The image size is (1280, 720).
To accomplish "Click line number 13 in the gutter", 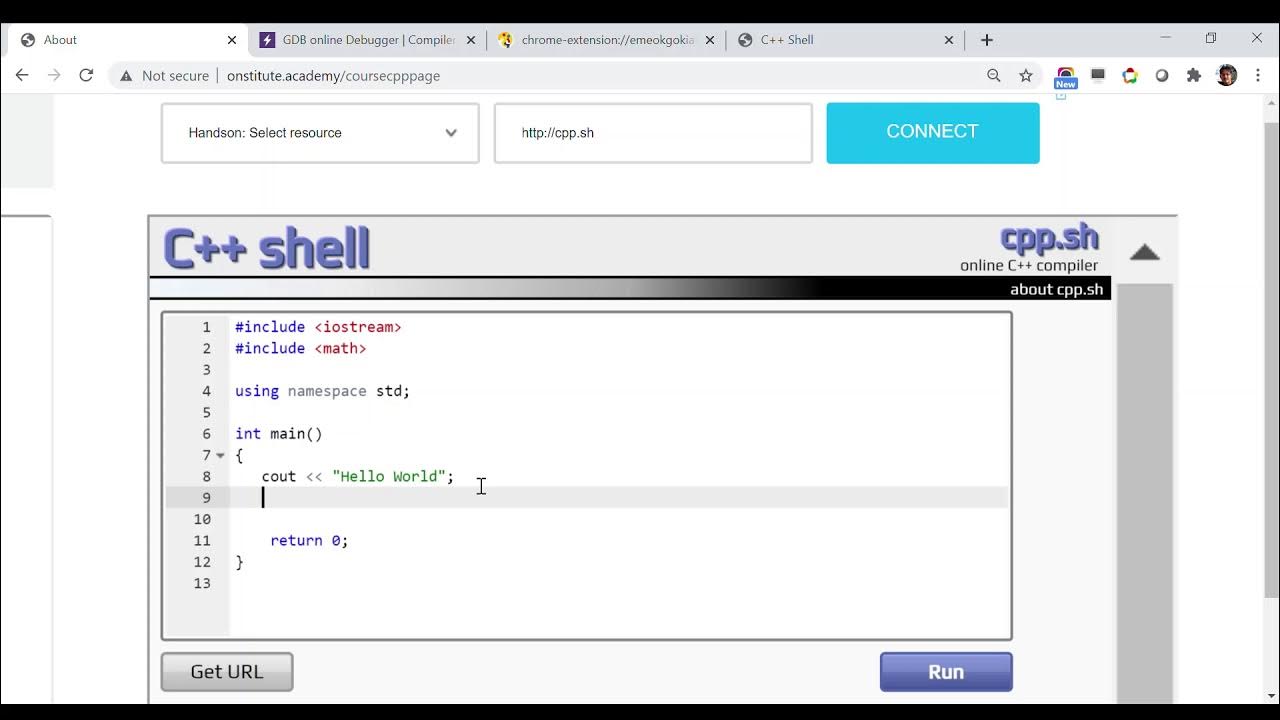I will click(203, 583).
